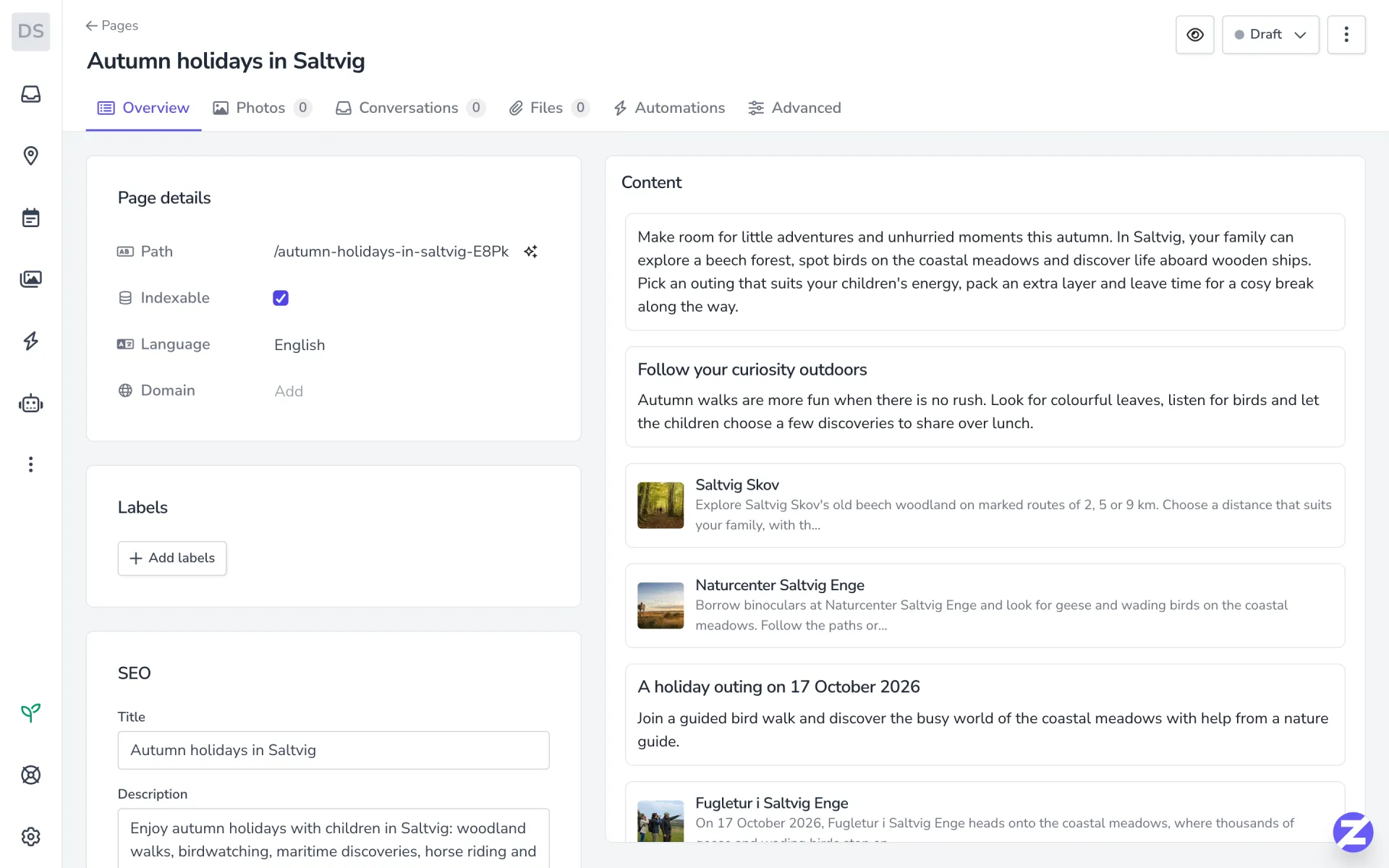Open the lifebuoy support icon

(30, 775)
